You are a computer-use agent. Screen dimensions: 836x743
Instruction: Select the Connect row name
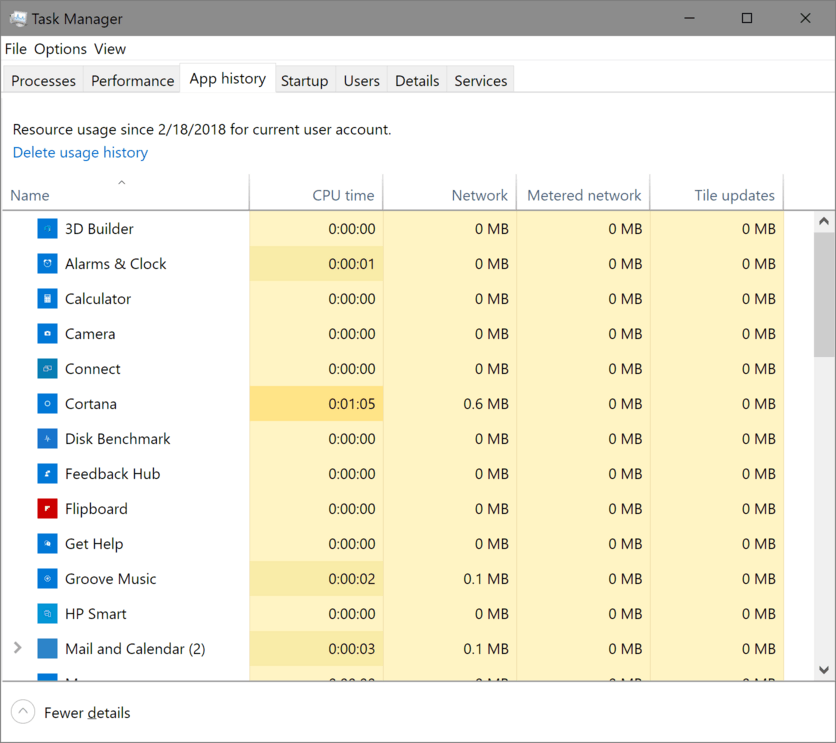tap(93, 369)
